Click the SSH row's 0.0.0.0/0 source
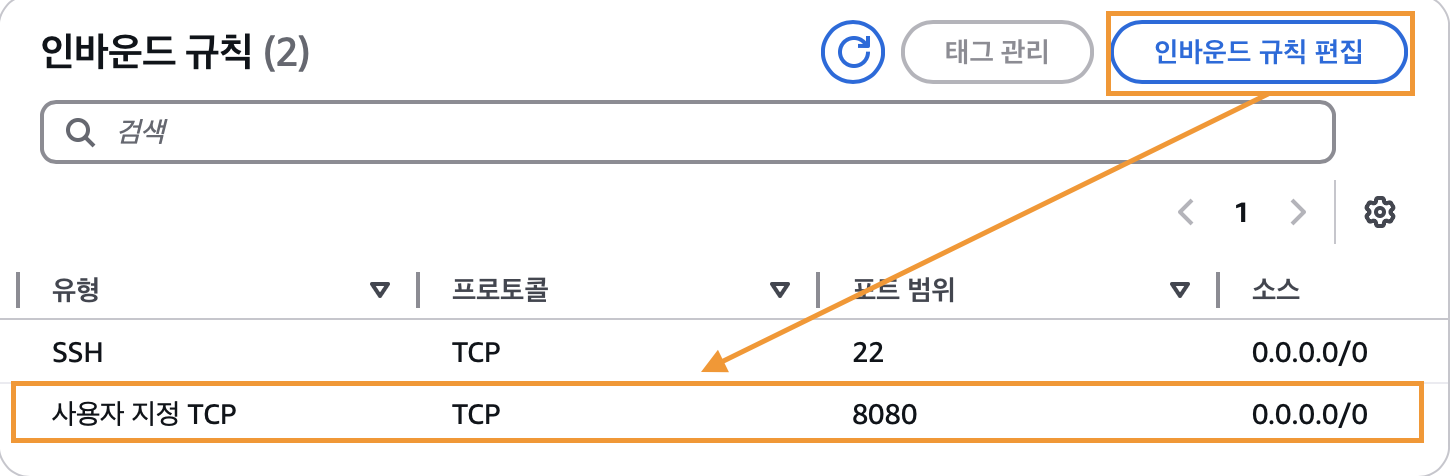Screen dimensions: 1454x476 1309,353
